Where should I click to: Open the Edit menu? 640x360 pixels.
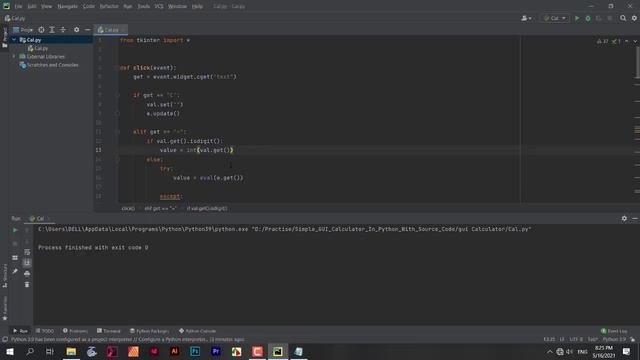tap(32, 7)
